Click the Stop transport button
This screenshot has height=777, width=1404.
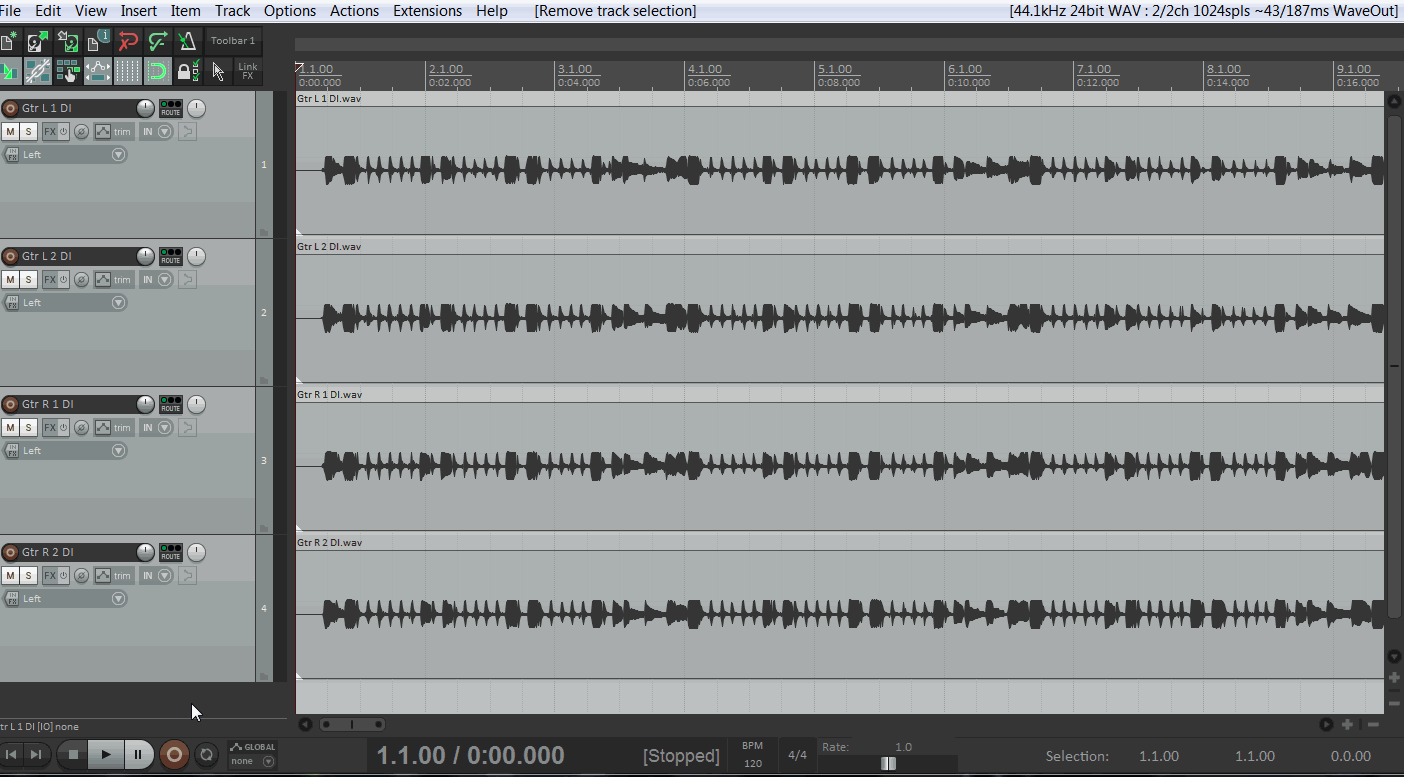tap(72, 755)
